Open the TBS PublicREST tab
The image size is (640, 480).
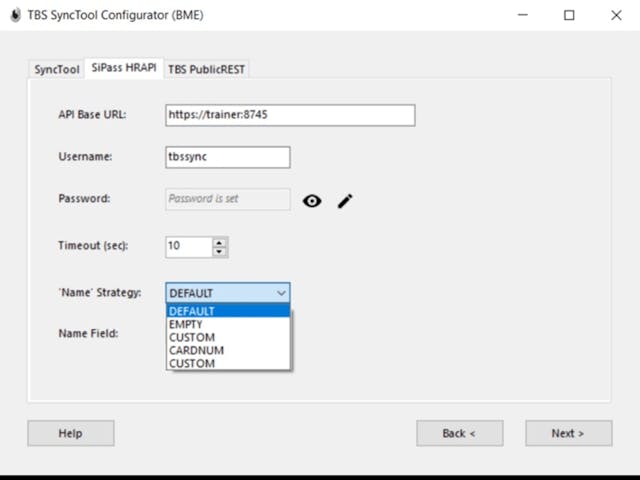[206, 69]
